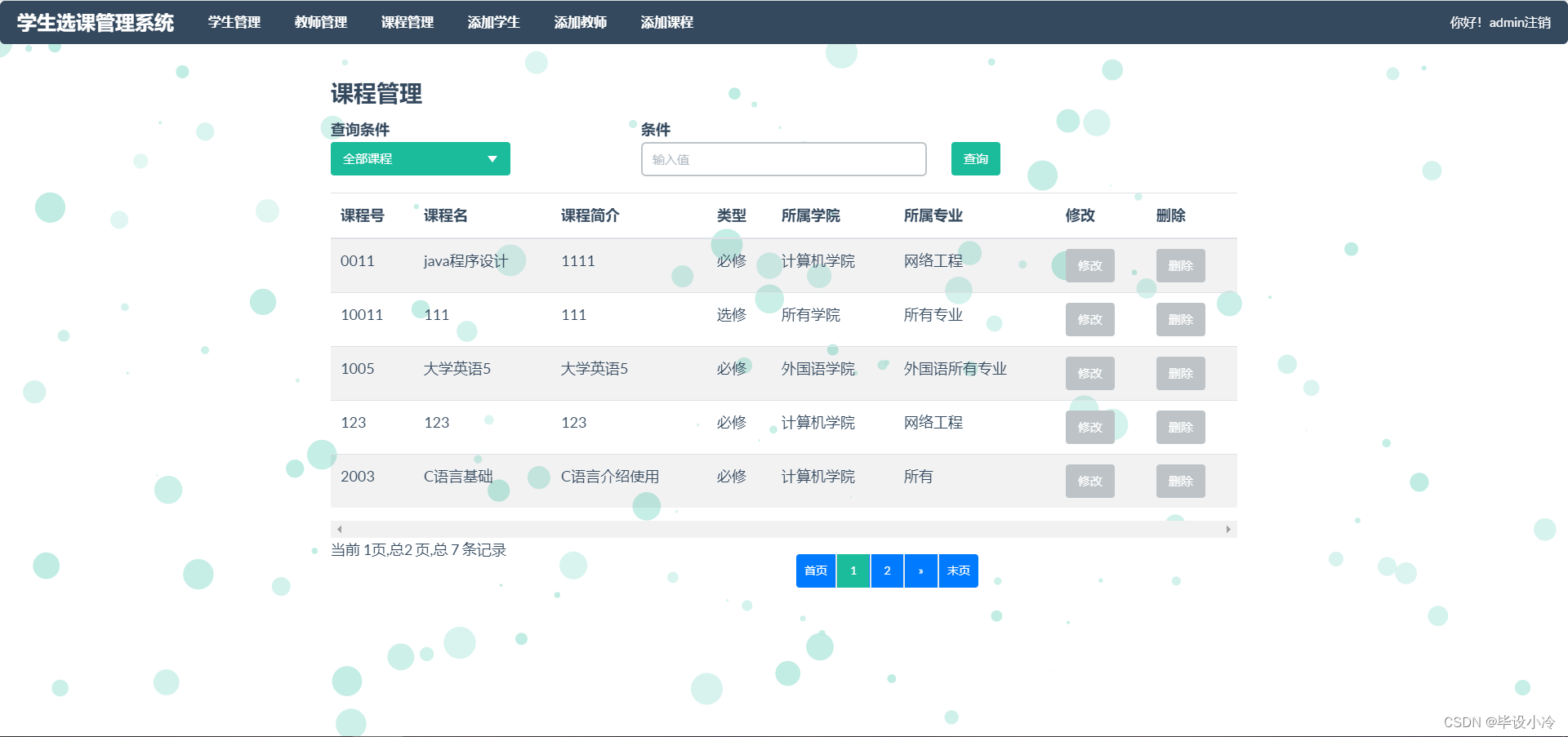The height and width of the screenshot is (737, 1568).
Task: Open the 添加学生 page
Action: (x=493, y=22)
